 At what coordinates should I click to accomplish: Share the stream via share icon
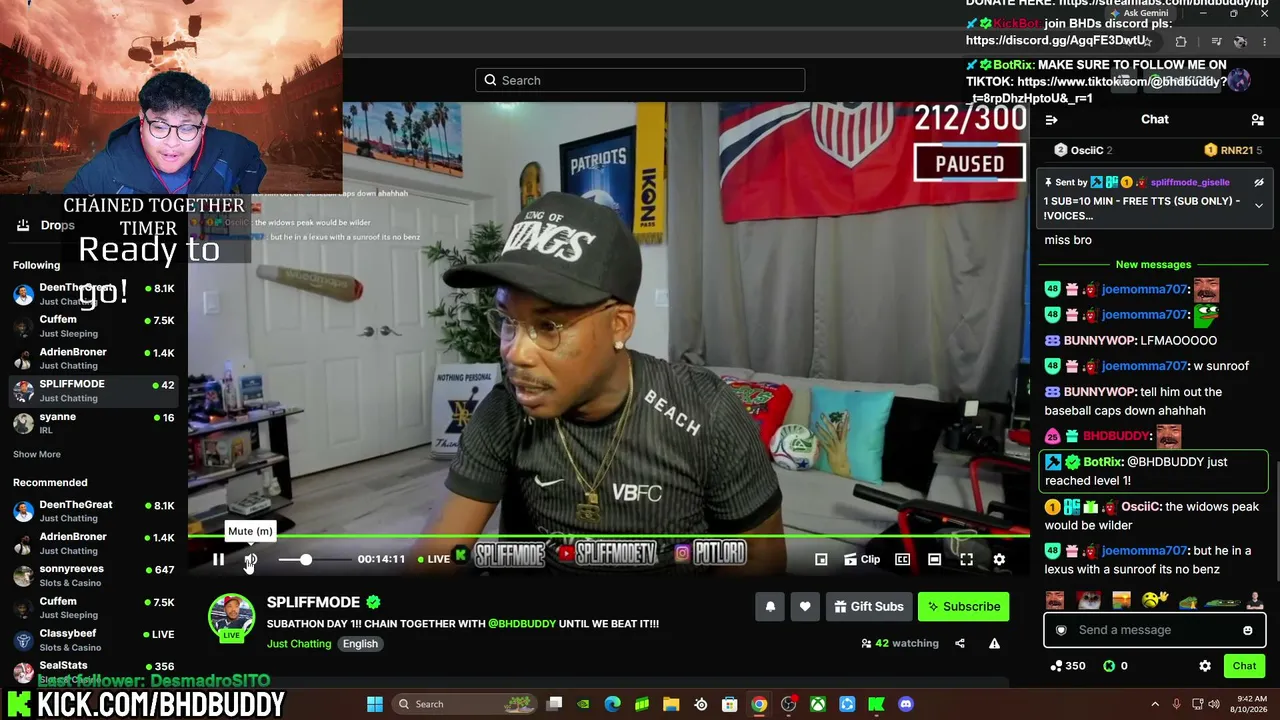click(x=960, y=643)
